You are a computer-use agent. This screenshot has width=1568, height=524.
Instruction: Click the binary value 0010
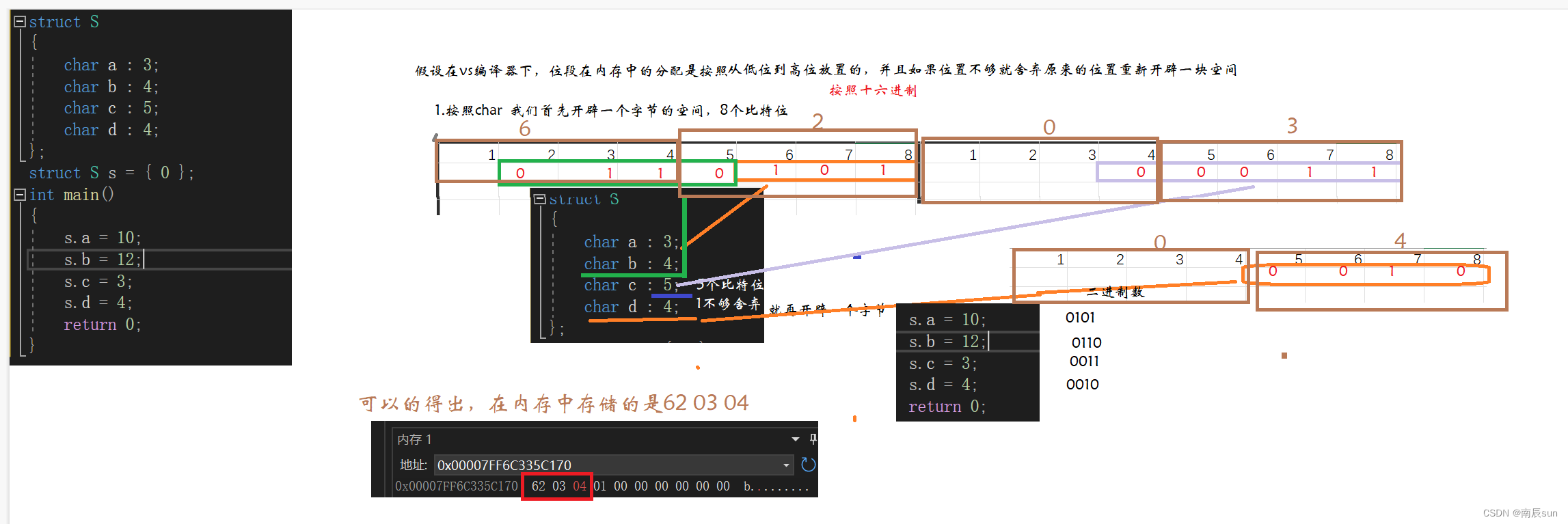click(1082, 384)
